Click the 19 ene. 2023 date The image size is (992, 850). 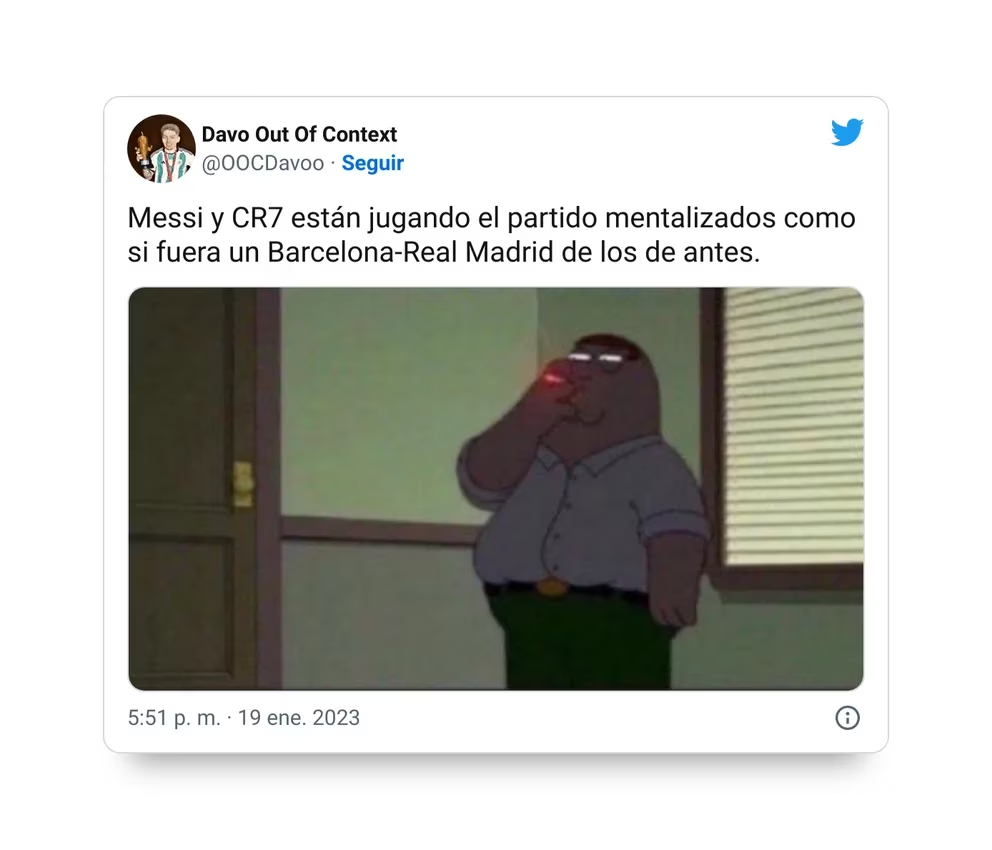click(x=299, y=718)
